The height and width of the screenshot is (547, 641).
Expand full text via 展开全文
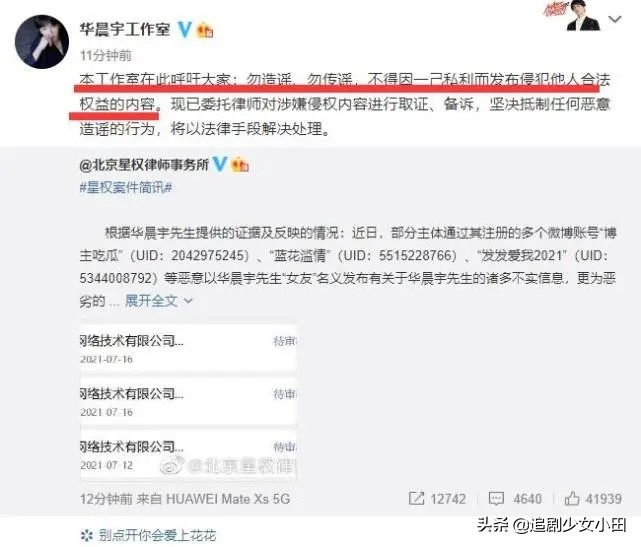[151, 301]
